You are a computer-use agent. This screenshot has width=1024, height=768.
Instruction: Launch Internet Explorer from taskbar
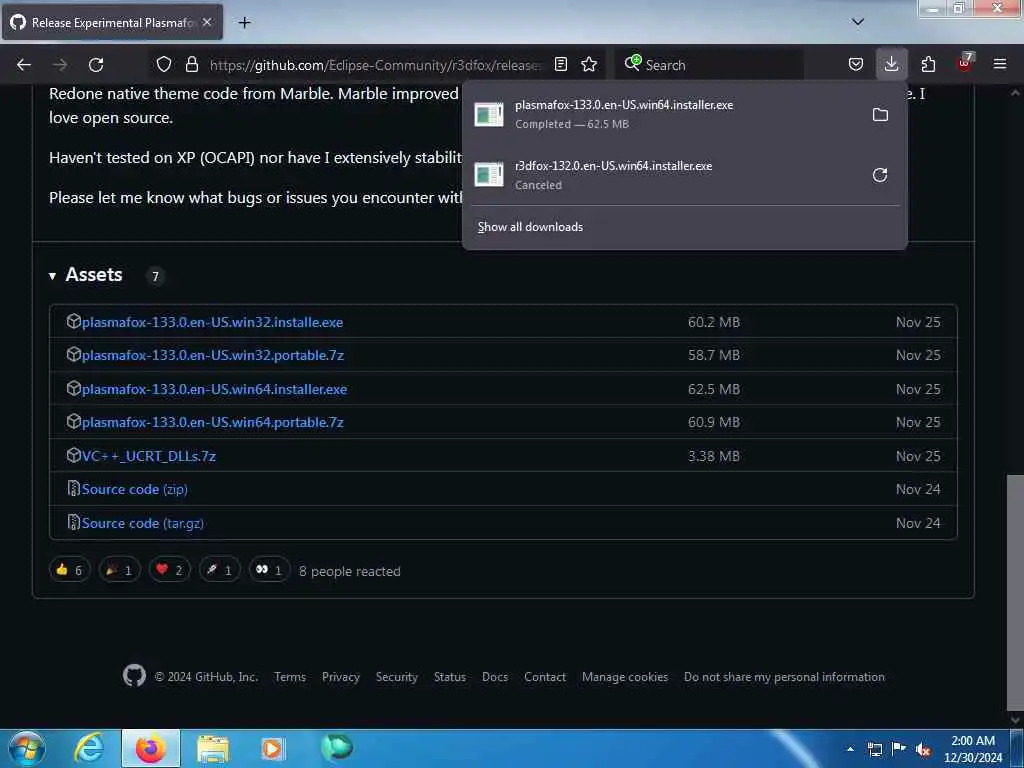point(89,748)
